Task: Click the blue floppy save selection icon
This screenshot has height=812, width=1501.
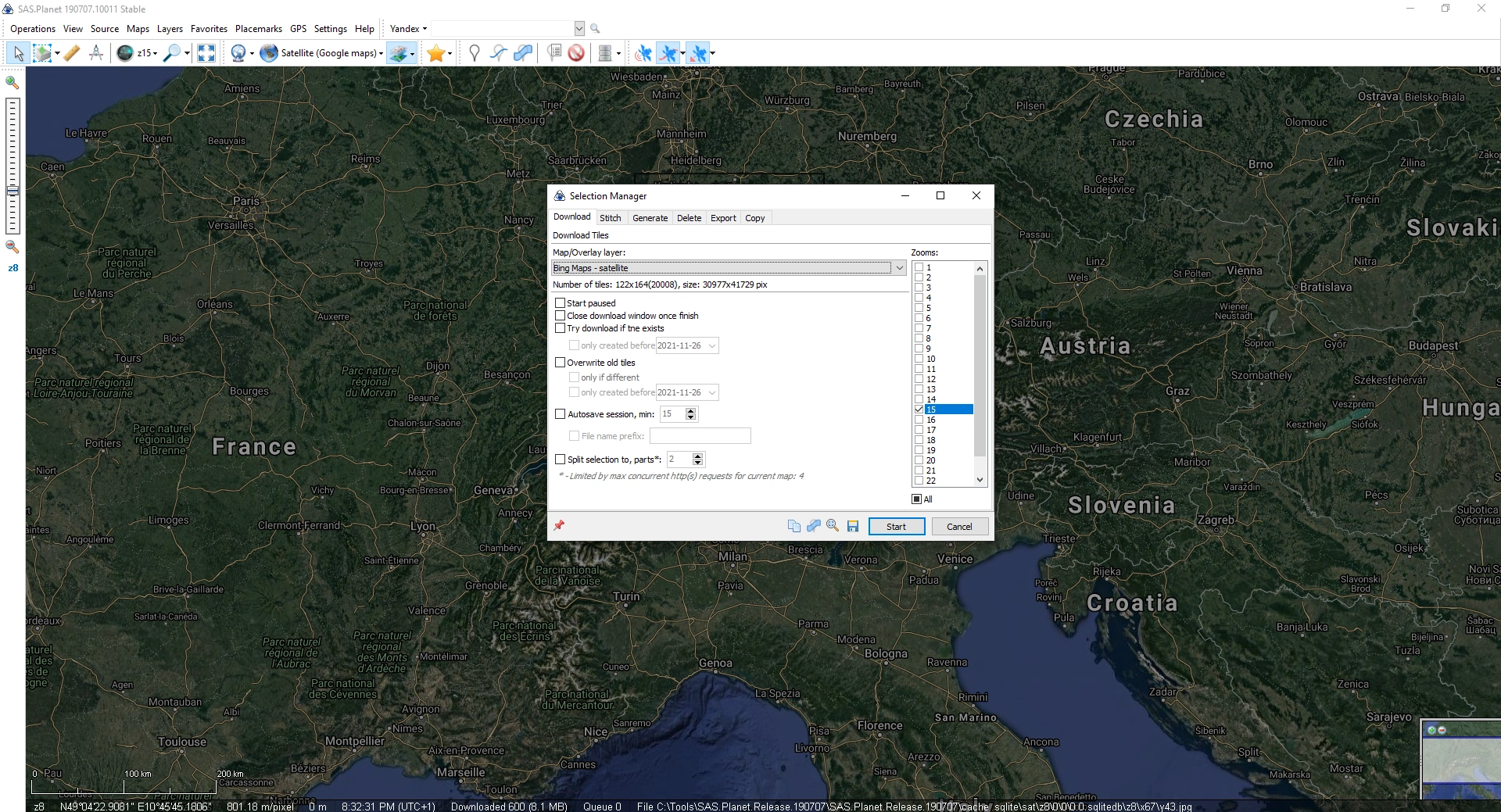Action: coord(853,526)
